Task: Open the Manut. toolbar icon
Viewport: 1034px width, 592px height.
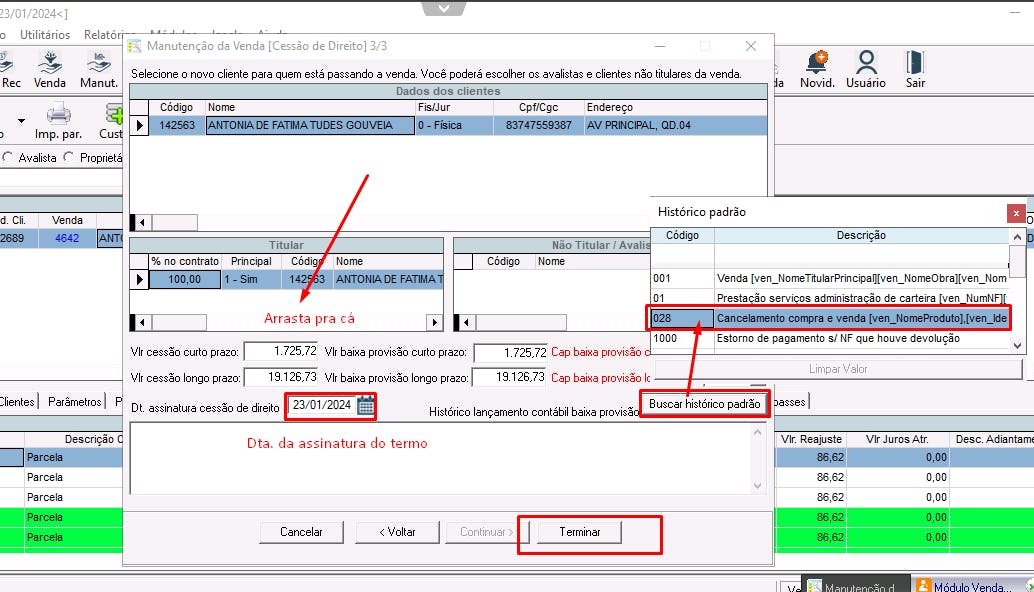Action: (x=99, y=70)
